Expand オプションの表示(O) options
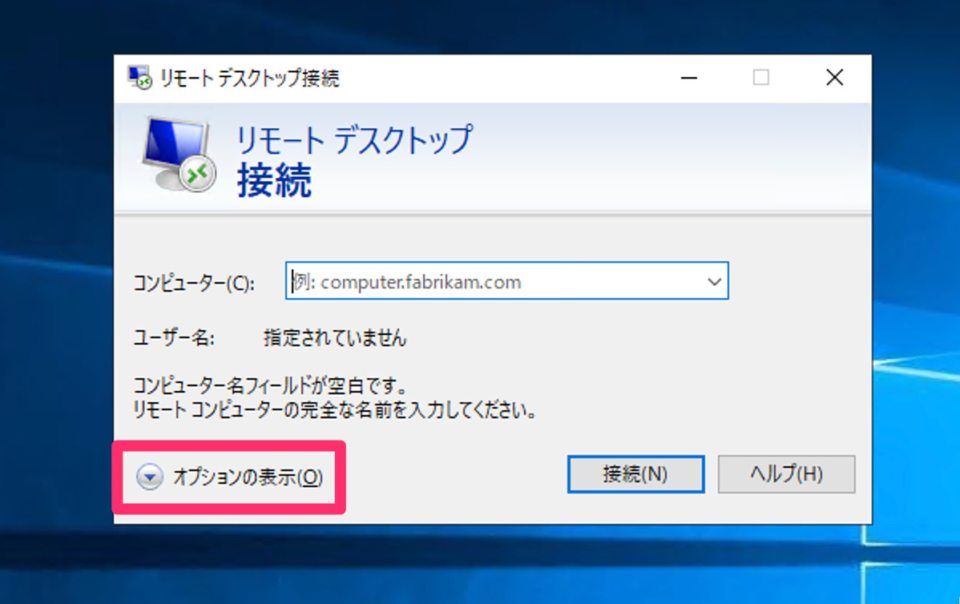The image size is (960, 604). tap(230, 477)
